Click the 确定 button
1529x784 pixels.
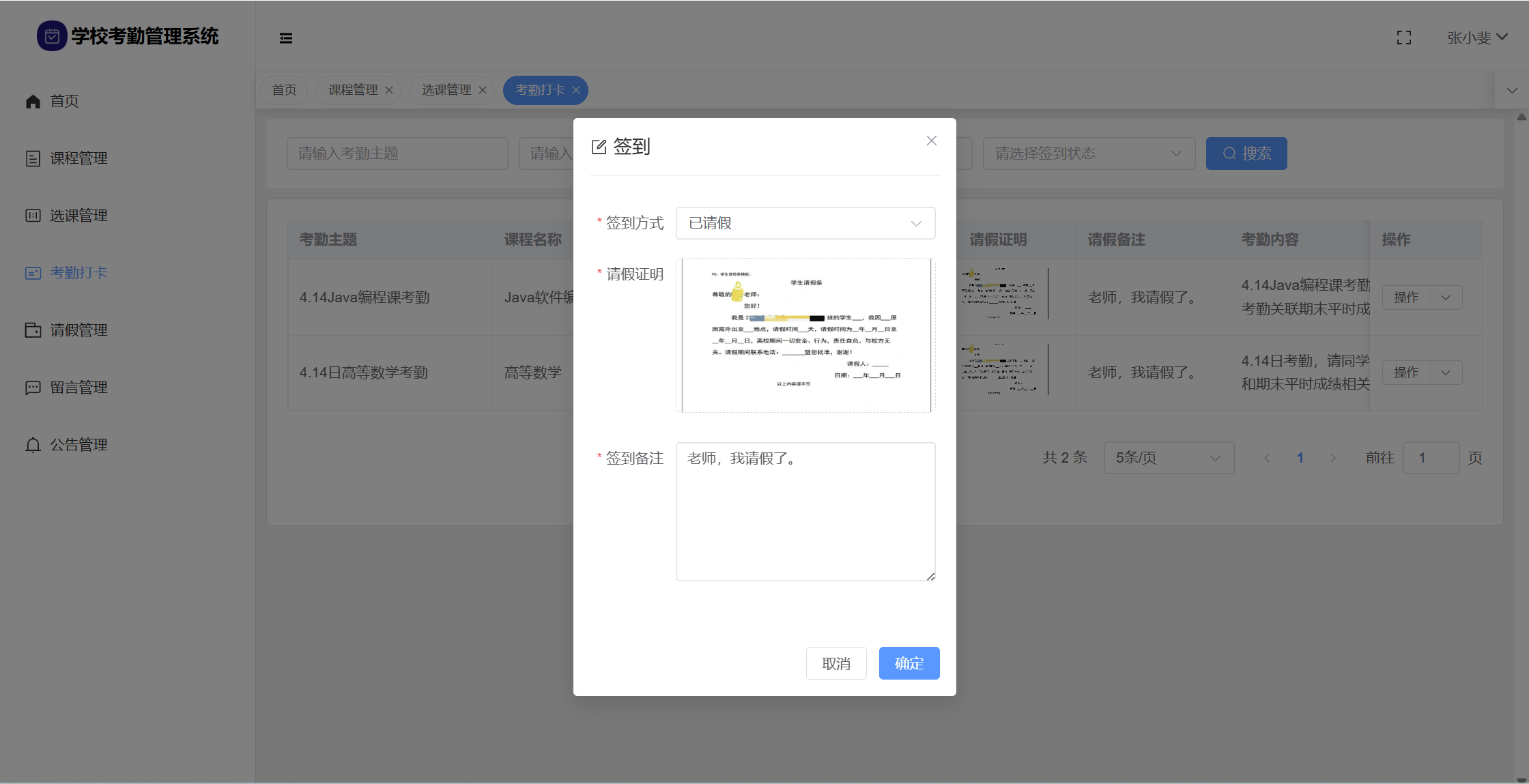(909, 663)
